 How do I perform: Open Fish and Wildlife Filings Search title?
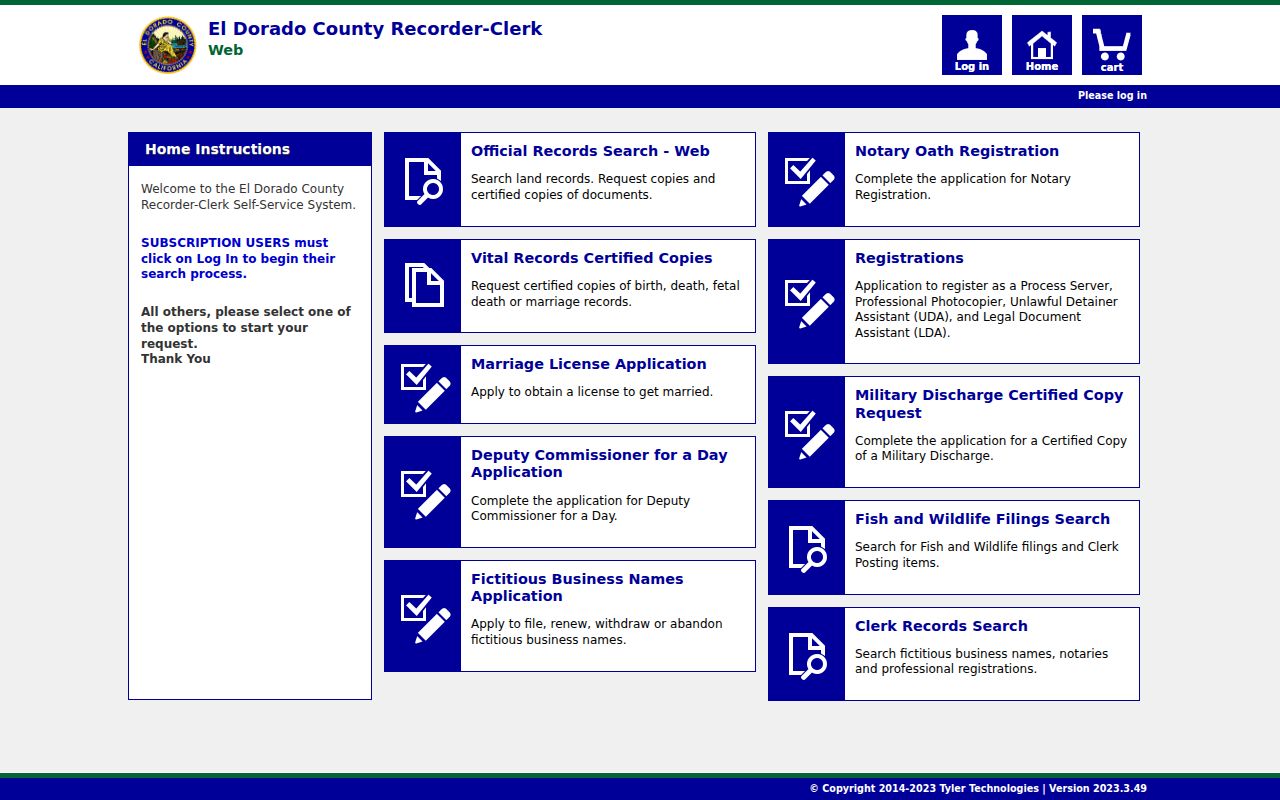[x=982, y=519]
